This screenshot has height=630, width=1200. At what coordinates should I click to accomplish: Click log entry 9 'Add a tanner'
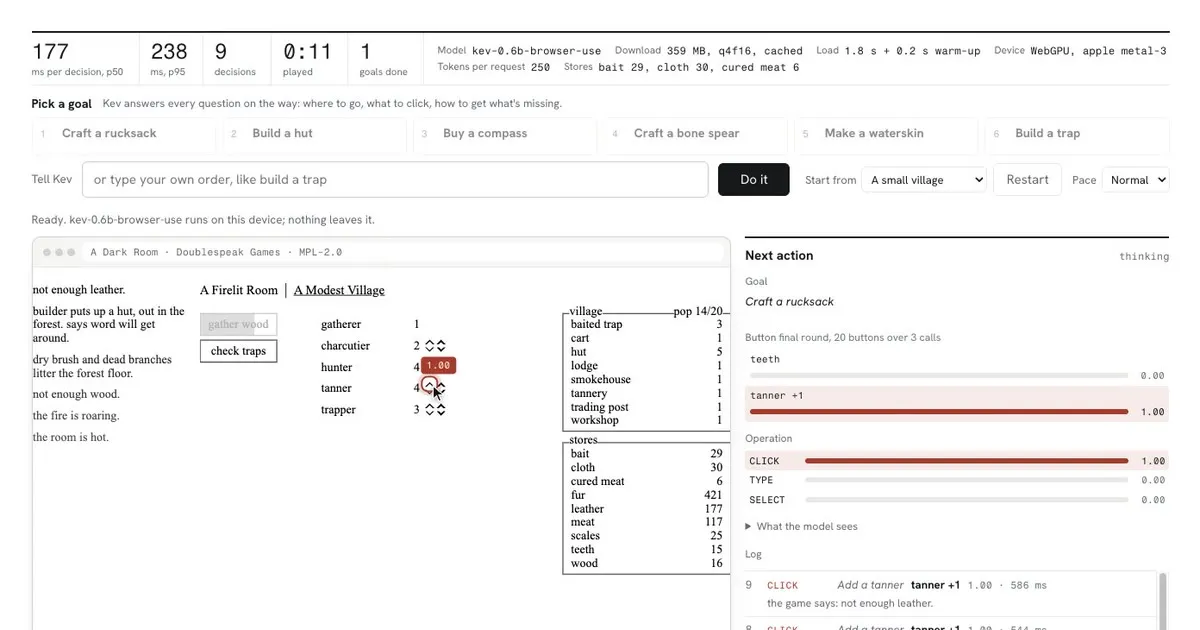tap(950, 594)
